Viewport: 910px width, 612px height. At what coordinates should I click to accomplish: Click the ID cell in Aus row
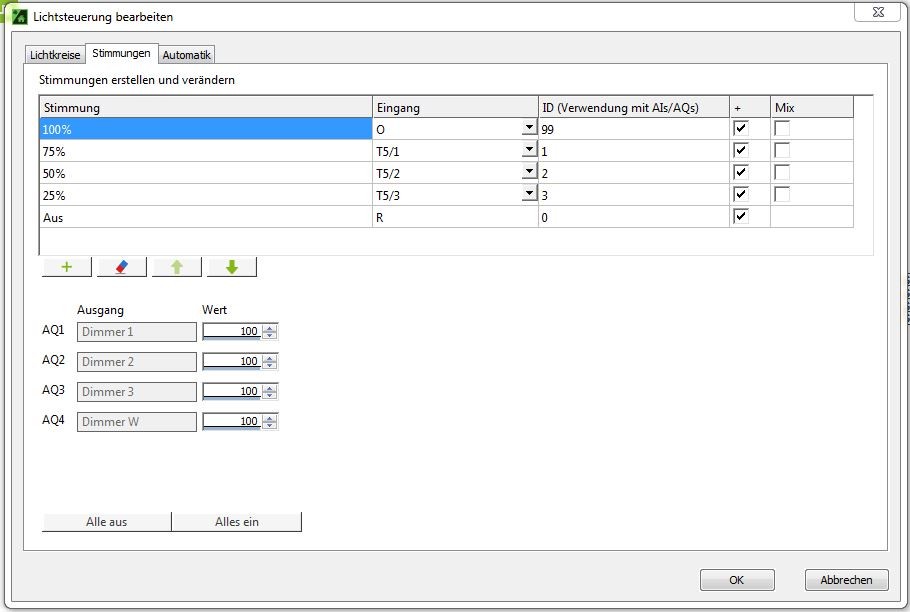(x=634, y=217)
